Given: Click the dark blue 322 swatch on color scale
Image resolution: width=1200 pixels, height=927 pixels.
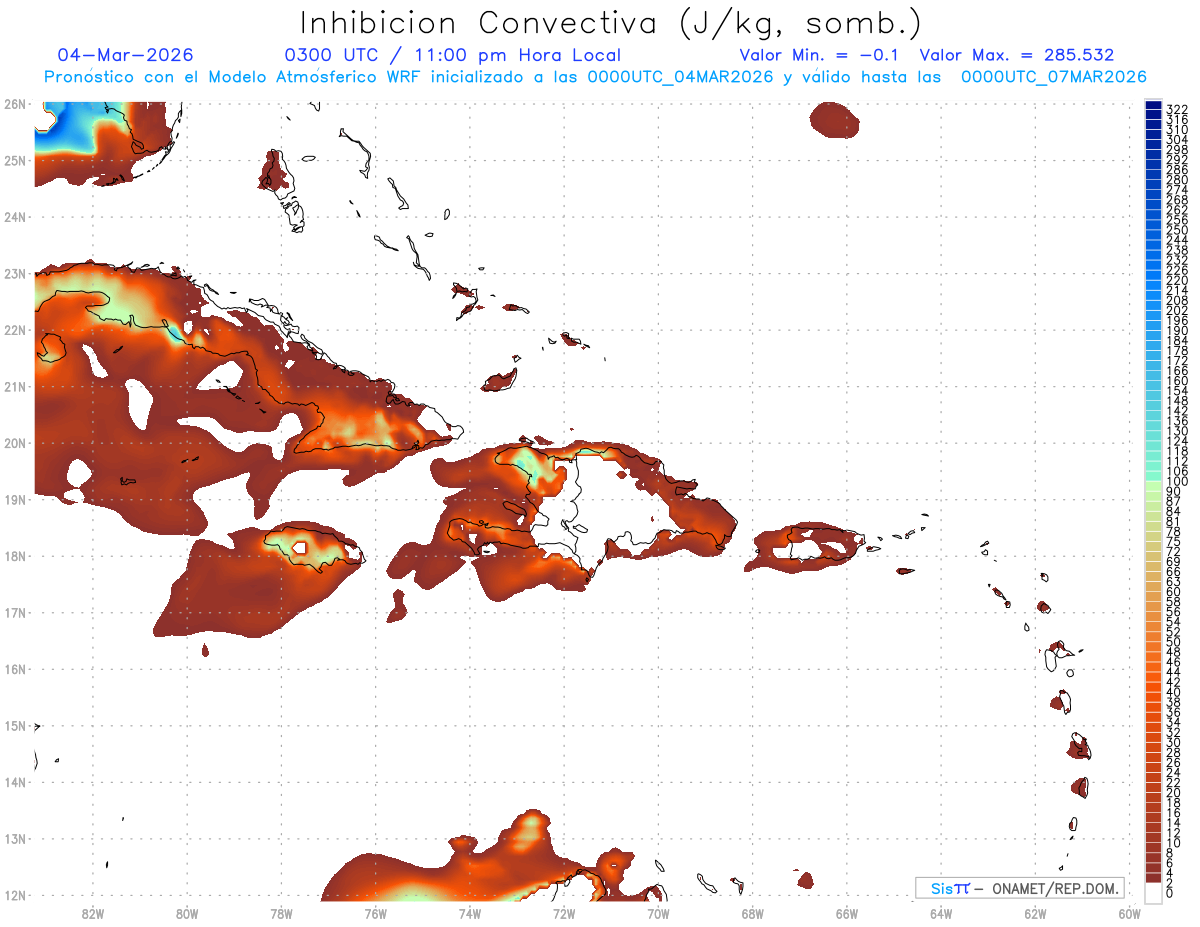Looking at the screenshot, I should click(x=1153, y=107).
